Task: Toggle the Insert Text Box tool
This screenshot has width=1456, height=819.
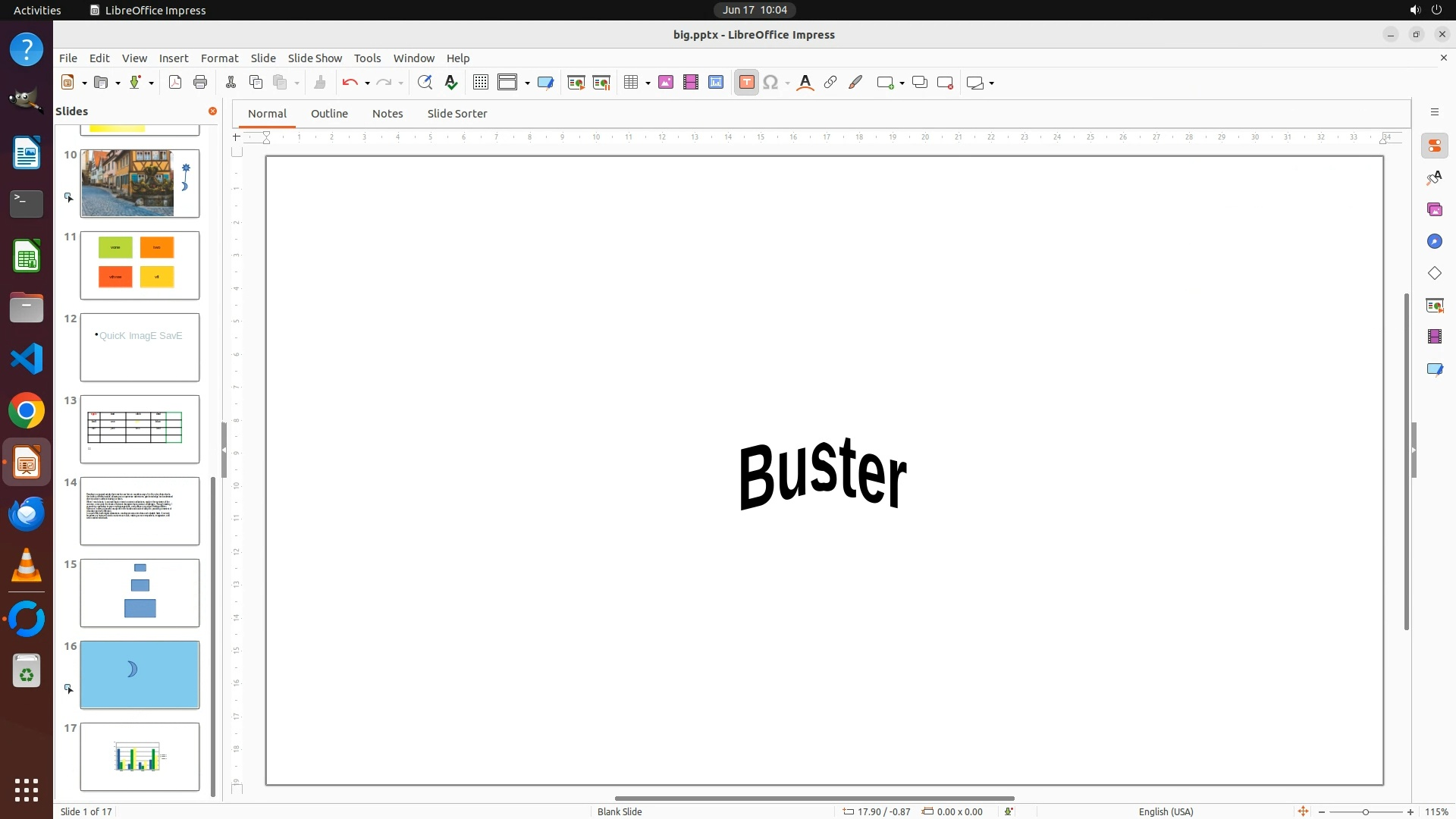Action: pyautogui.click(x=746, y=83)
